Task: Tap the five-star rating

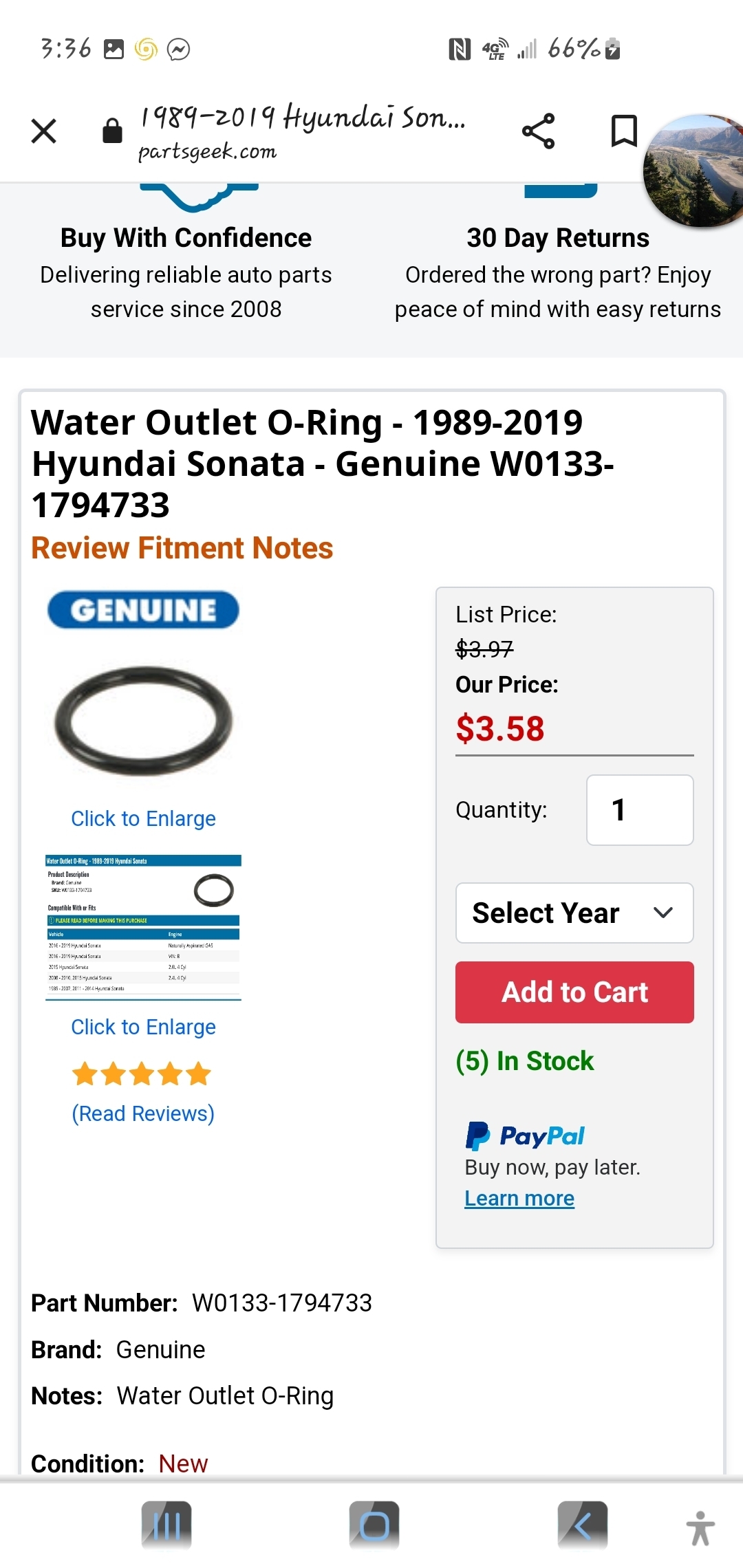Action: tap(142, 1074)
